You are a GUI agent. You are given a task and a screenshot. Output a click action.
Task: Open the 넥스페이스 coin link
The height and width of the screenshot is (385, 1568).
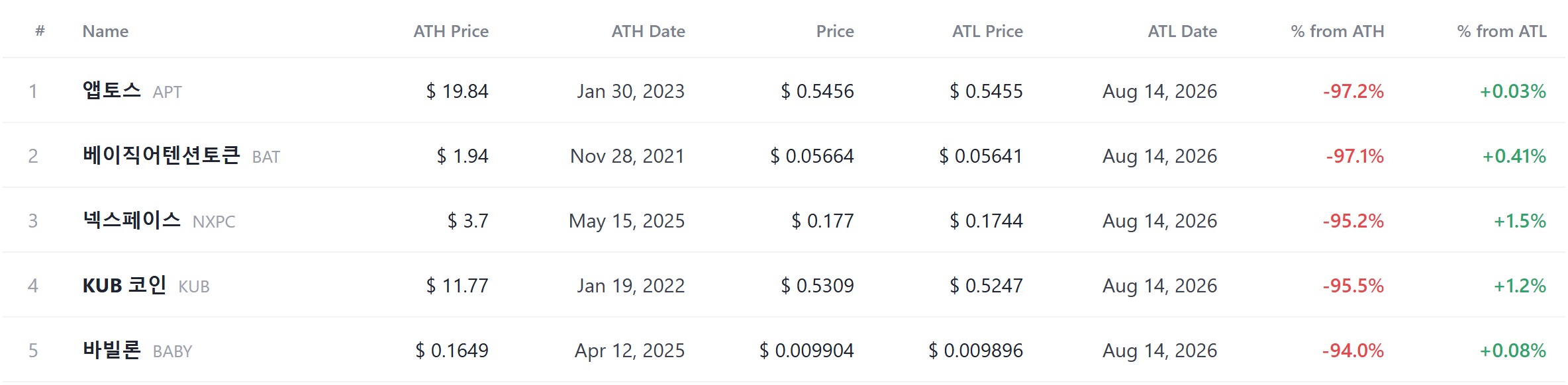click(131, 220)
